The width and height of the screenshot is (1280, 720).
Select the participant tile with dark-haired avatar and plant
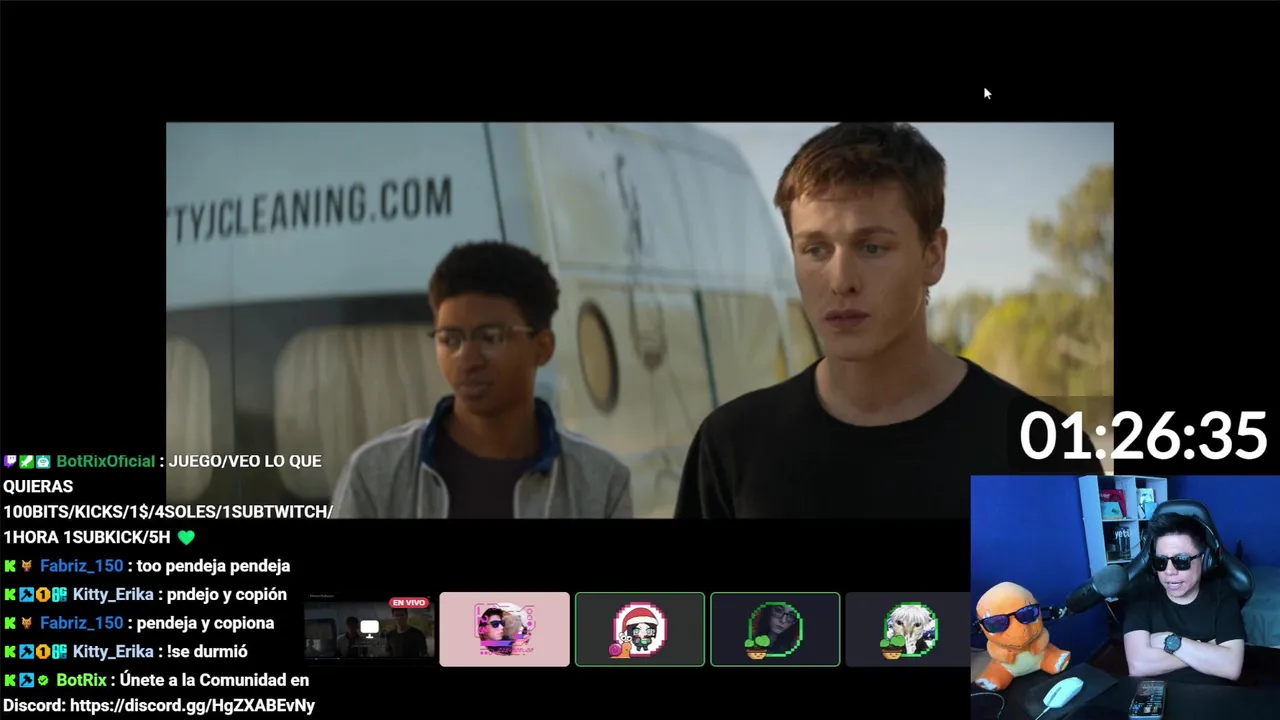tap(775, 629)
